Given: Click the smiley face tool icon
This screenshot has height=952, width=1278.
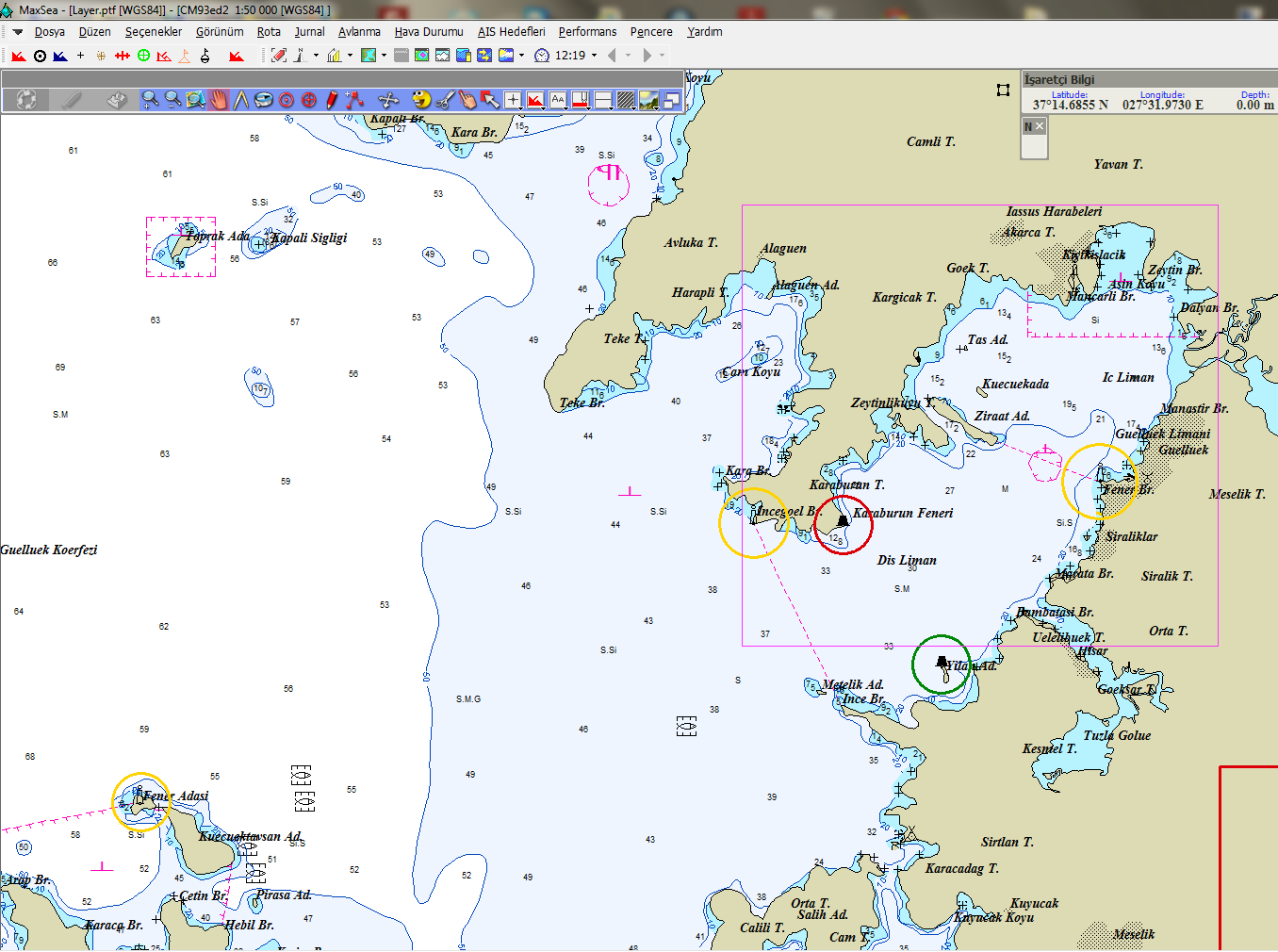Looking at the screenshot, I should click(421, 99).
